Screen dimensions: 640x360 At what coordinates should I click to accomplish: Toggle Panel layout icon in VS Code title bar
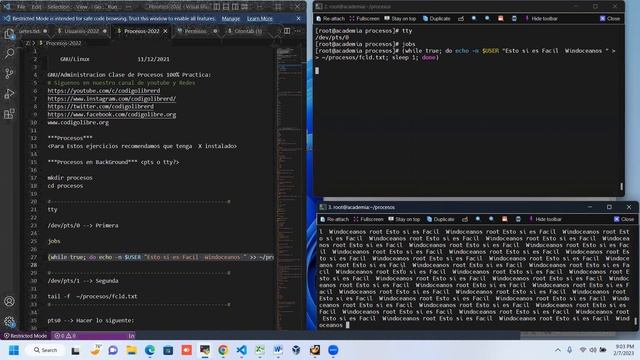(x=226, y=7)
